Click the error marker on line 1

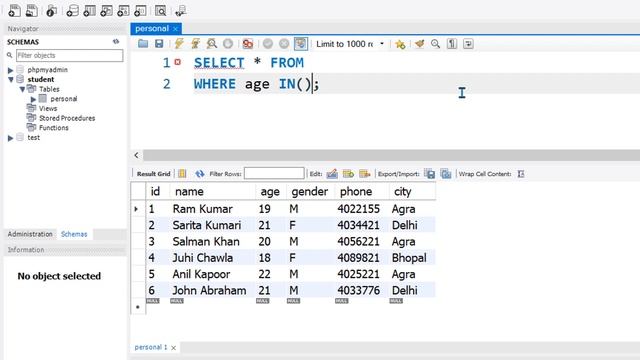pos(178,62)
